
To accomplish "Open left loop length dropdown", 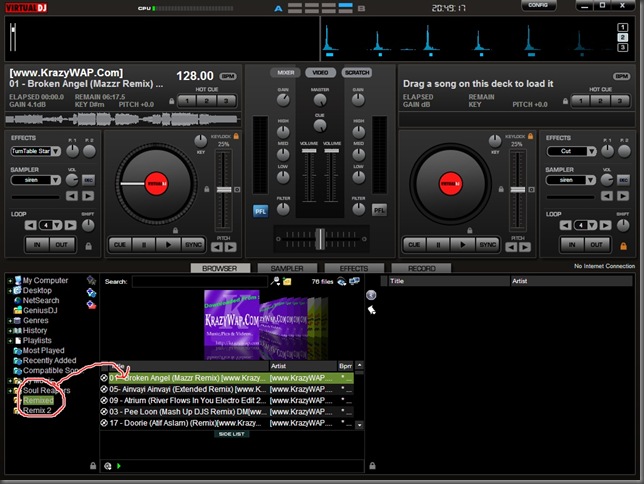I will coord(57,225).
